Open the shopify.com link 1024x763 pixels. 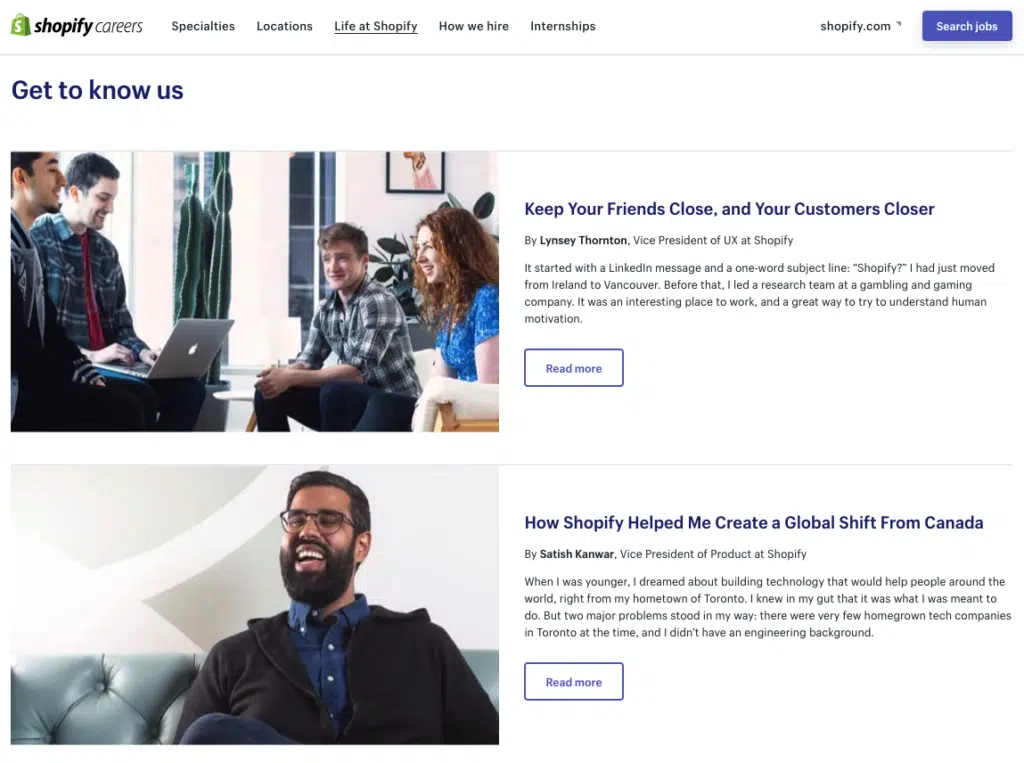point(855,26)
